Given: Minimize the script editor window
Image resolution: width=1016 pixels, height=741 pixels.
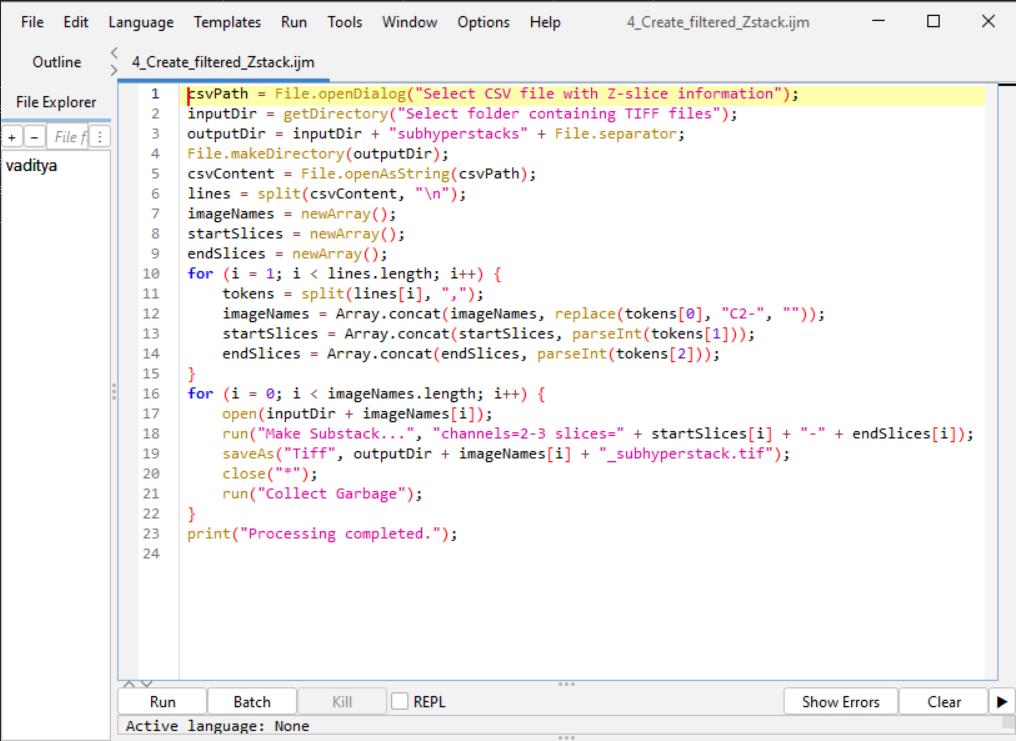Looking at the screenshot, I should pyautogui.click(x=879, y=21).
